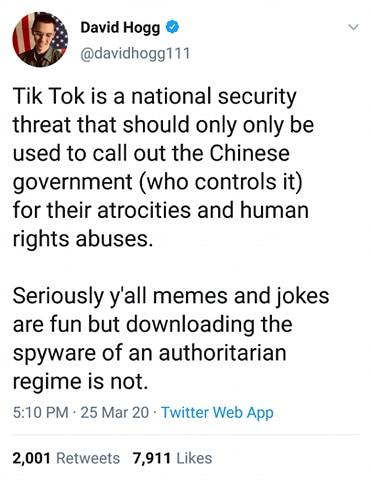Click the David Hogg display name
Image resolution: width=371 pixels, height=480 pixels.
click(x=120, y=28)
